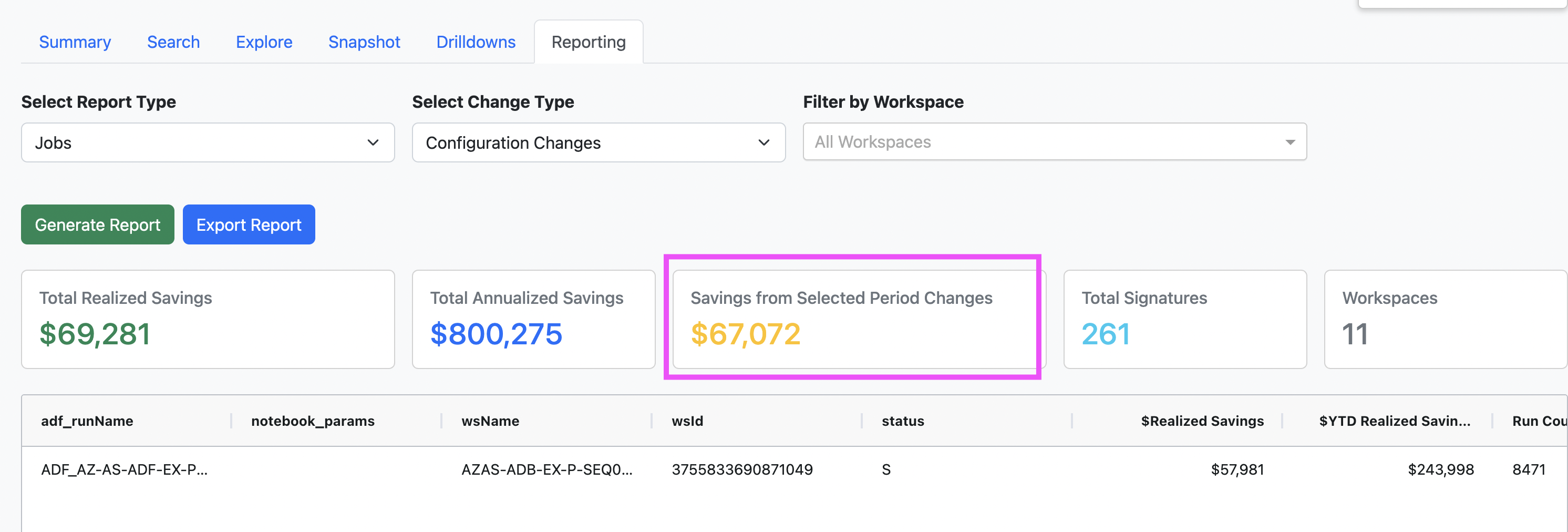Select the Total Realized Savings card
The width and height of the screenshot is (1568, 532).
tap(208, 319)
